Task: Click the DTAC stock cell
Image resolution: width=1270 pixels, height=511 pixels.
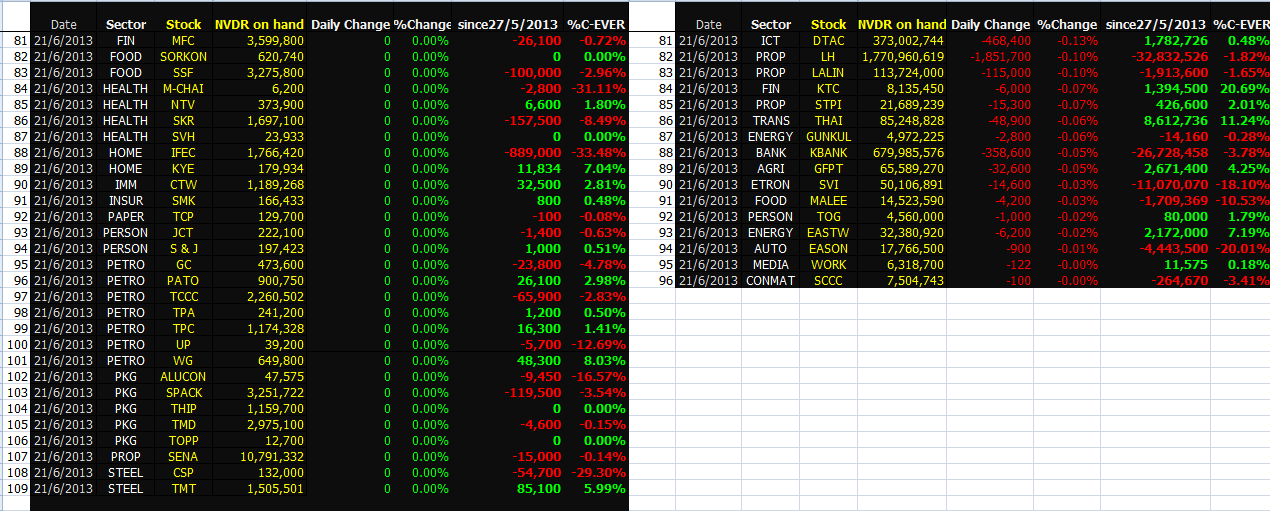Action: click(x=828, y=41)
